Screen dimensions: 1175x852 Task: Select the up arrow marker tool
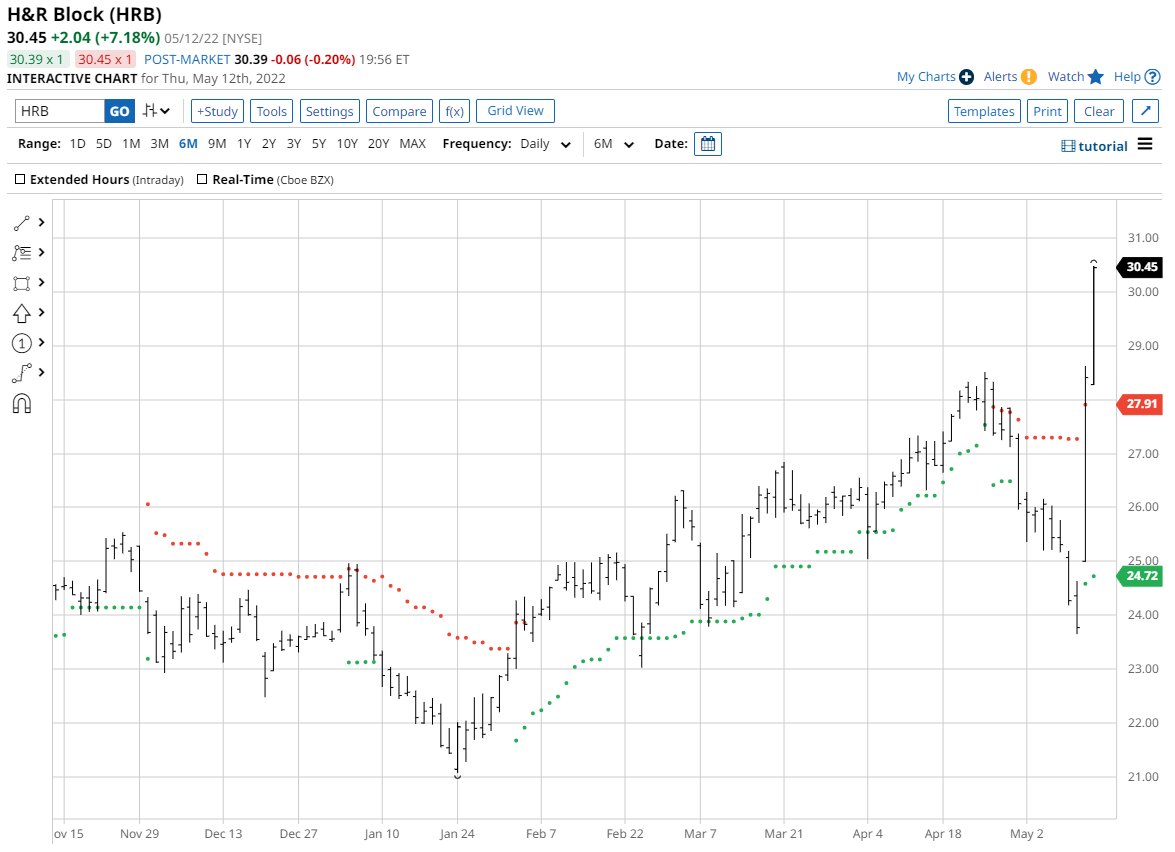[x=21, y=312]
